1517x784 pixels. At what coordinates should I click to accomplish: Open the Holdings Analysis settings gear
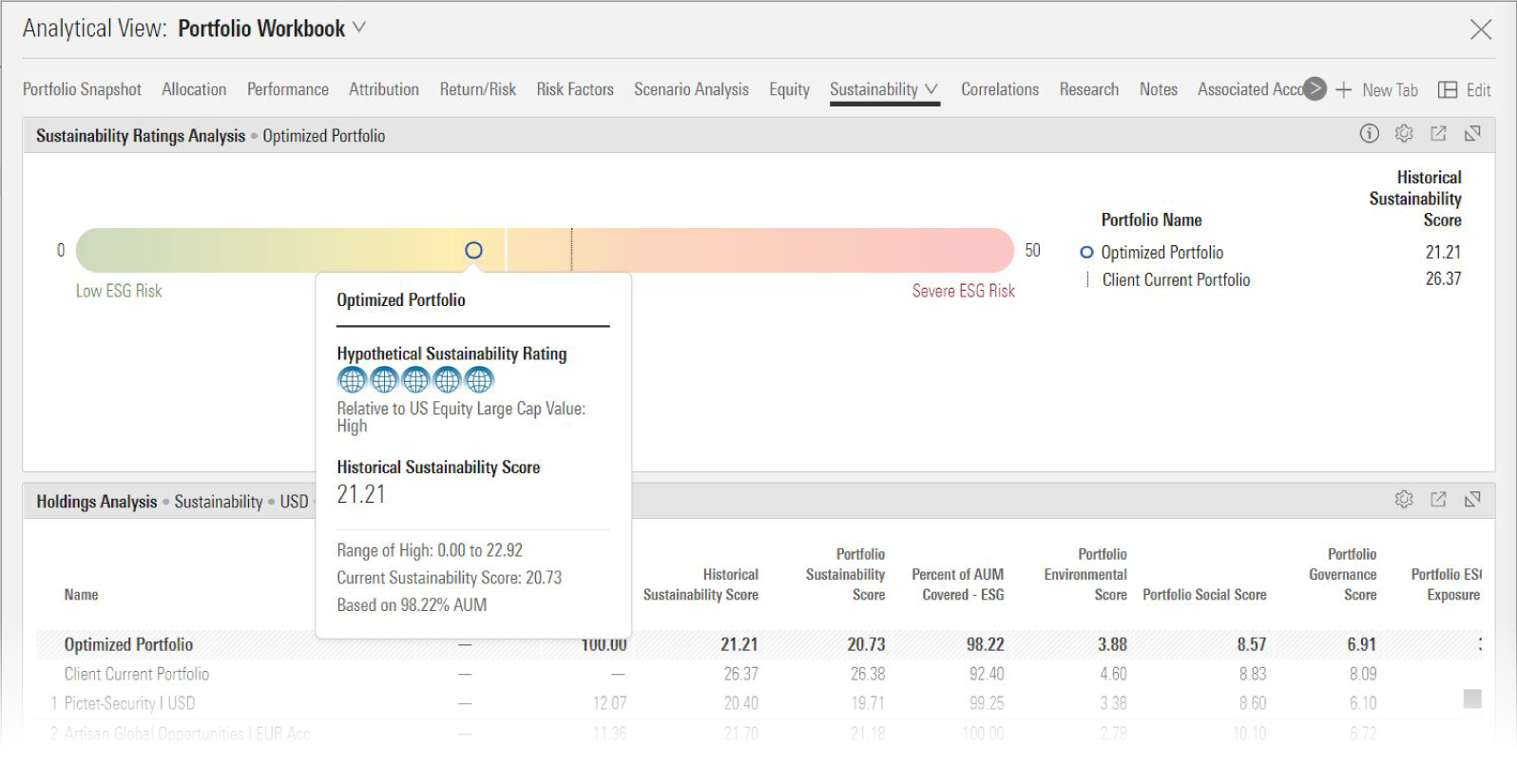coord(1404,500)
